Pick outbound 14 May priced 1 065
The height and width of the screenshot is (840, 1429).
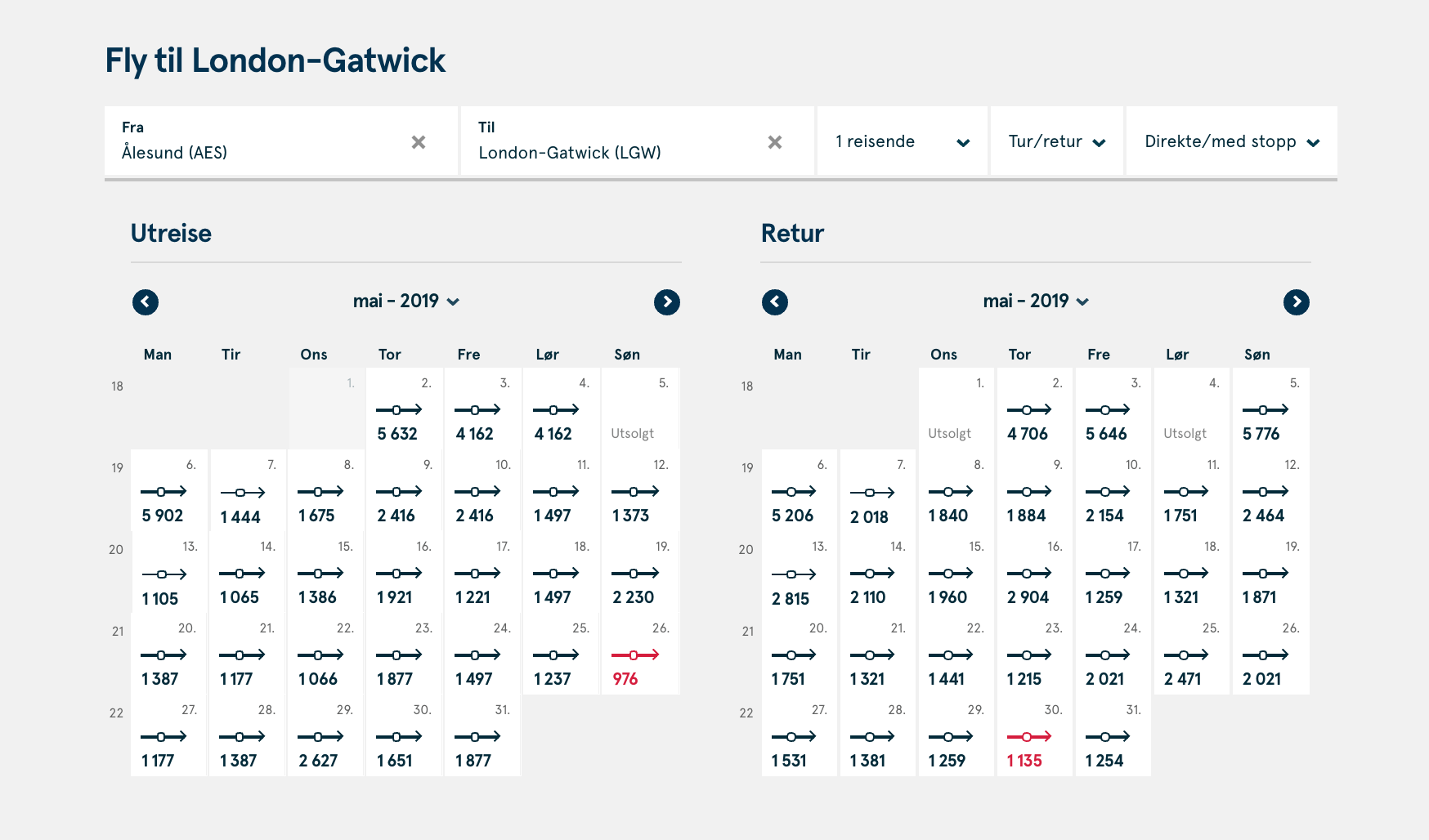(x=247, y=573)
